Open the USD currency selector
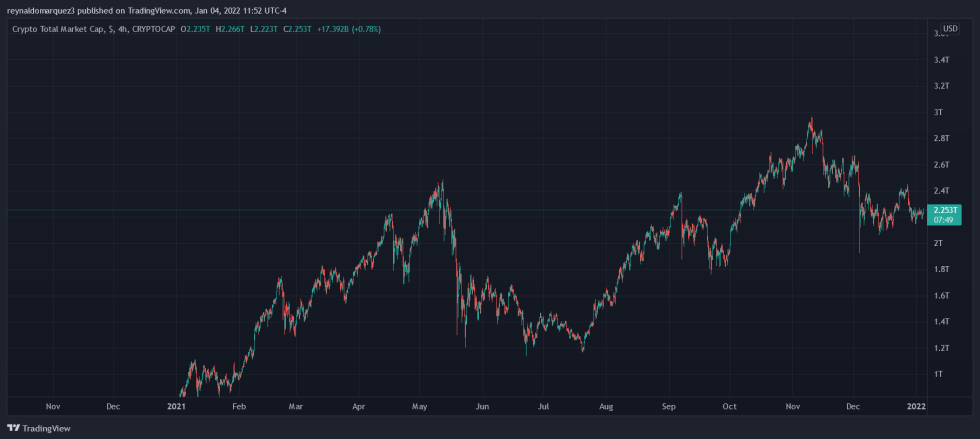 coord(950,29)
